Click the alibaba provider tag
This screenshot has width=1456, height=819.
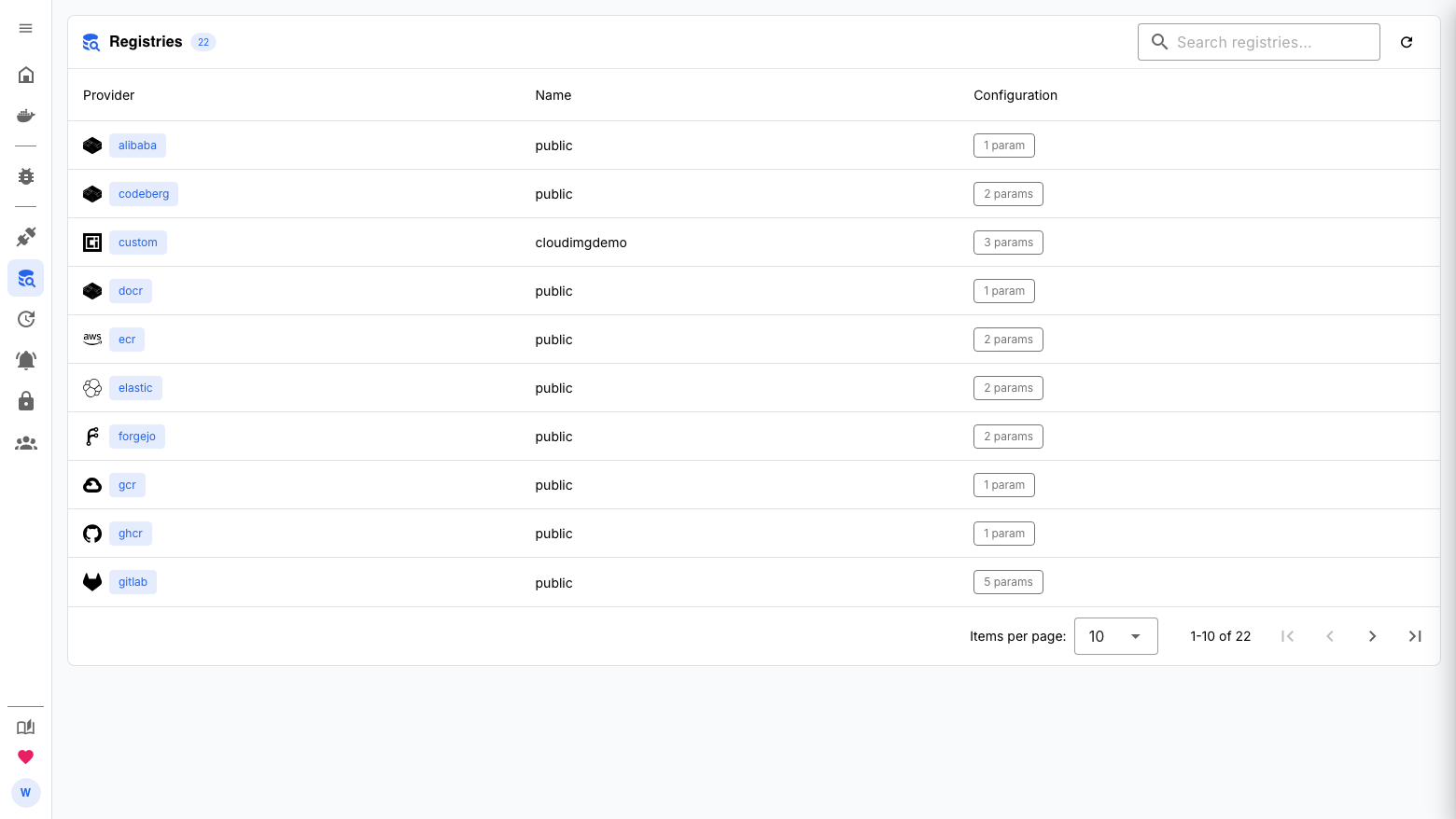[x=137, y=146]
